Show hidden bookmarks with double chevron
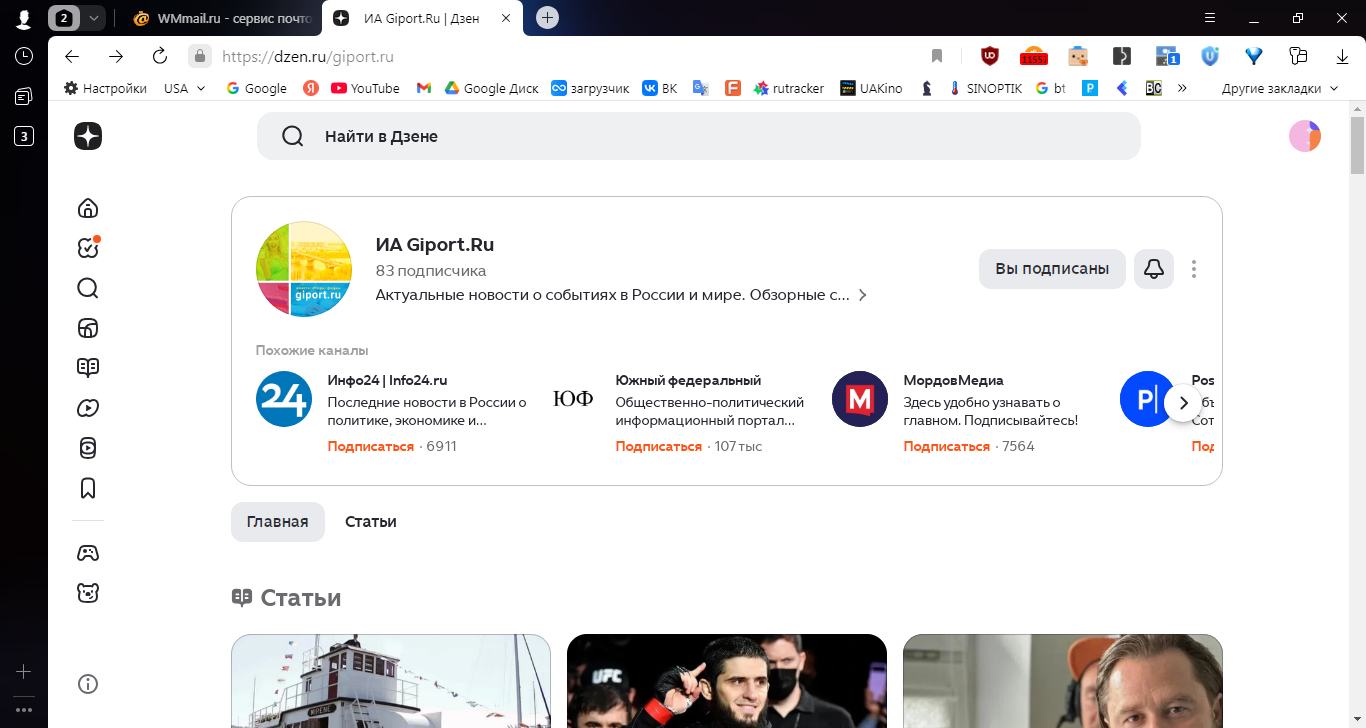The height and width of the screenshot is (728, 1366). click(1183, 88)
